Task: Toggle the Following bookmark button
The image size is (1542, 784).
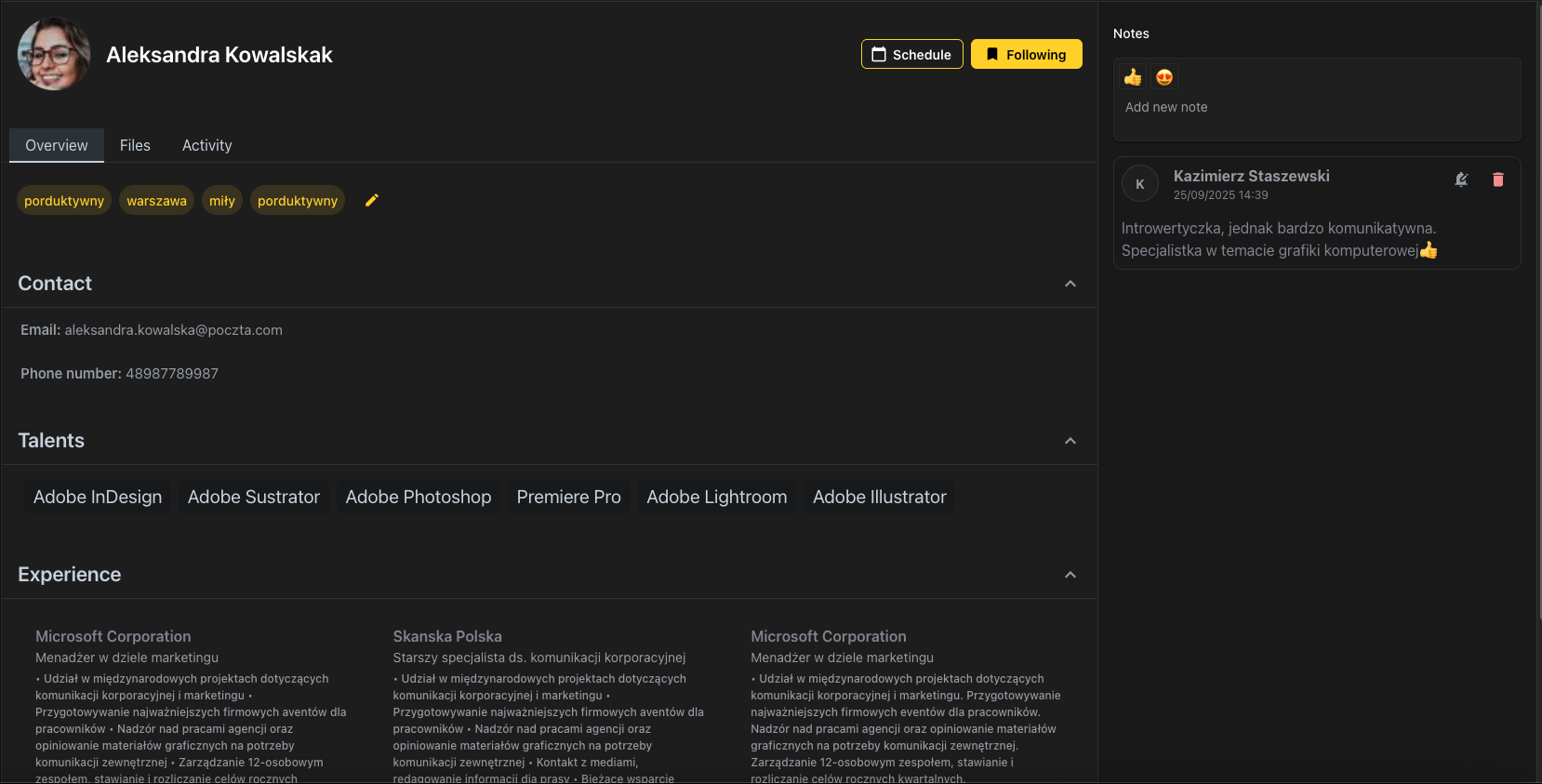Action: (1026, 54)
